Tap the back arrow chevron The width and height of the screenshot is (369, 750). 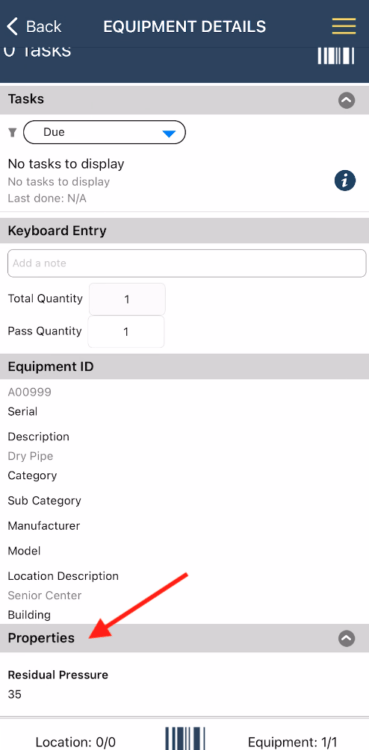point(13,26)
